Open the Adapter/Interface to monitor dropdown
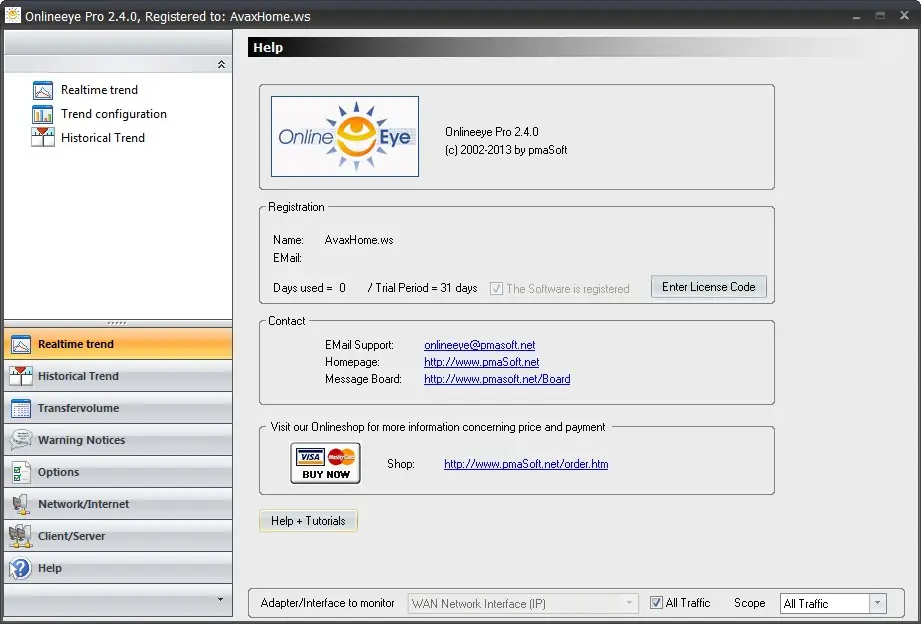This screenshot has height=624, width=921. 523,603
